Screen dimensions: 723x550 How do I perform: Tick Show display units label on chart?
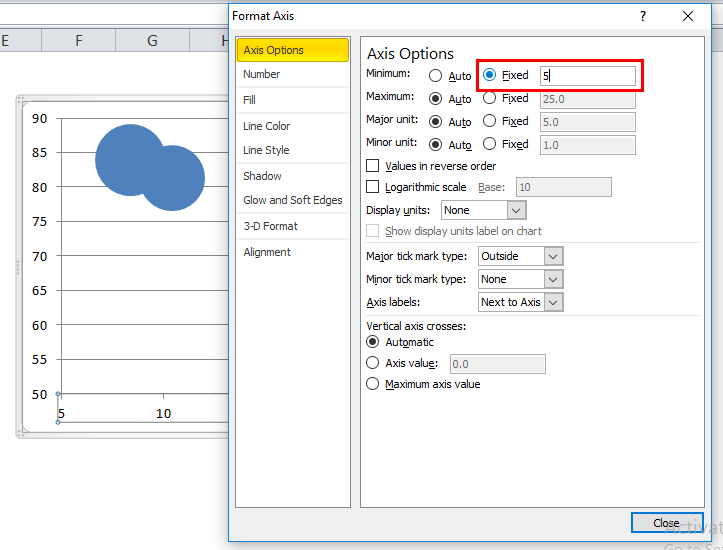(x=372, y=231)
